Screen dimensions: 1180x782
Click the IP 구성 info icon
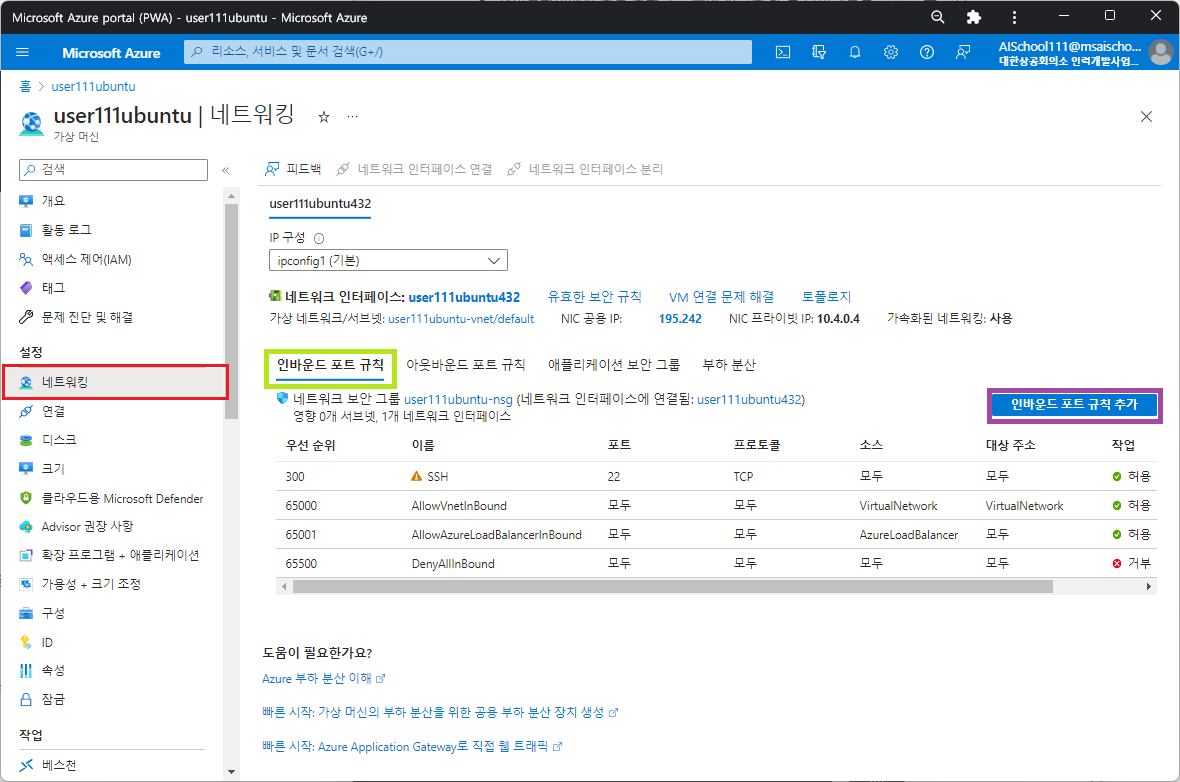click(x=319, y=239)
